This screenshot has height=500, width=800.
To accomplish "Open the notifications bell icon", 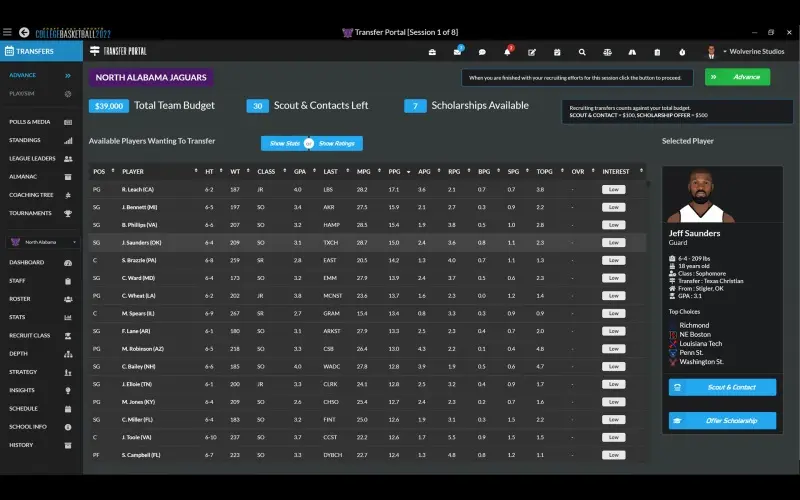I will pyautogui.click(x=507, y=52).
